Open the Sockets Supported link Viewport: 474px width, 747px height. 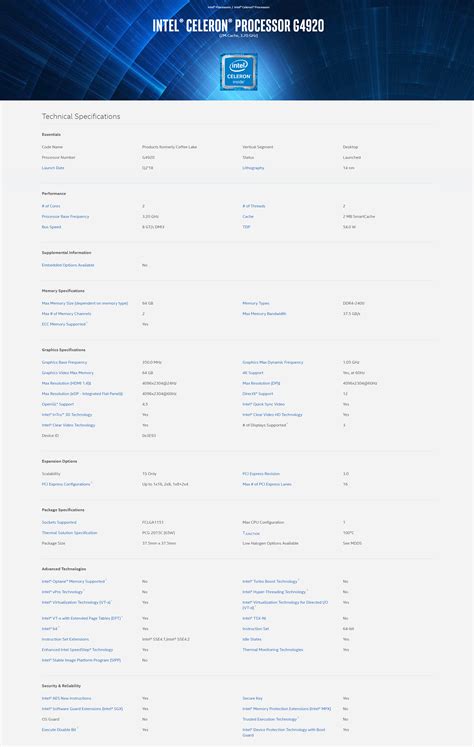pos(59,522)
